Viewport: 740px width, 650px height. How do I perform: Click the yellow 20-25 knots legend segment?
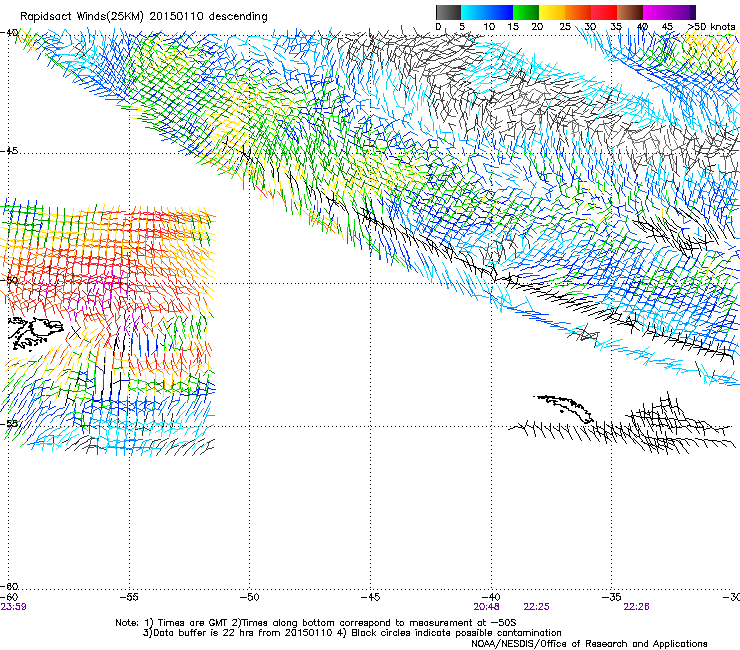point(552,12)
